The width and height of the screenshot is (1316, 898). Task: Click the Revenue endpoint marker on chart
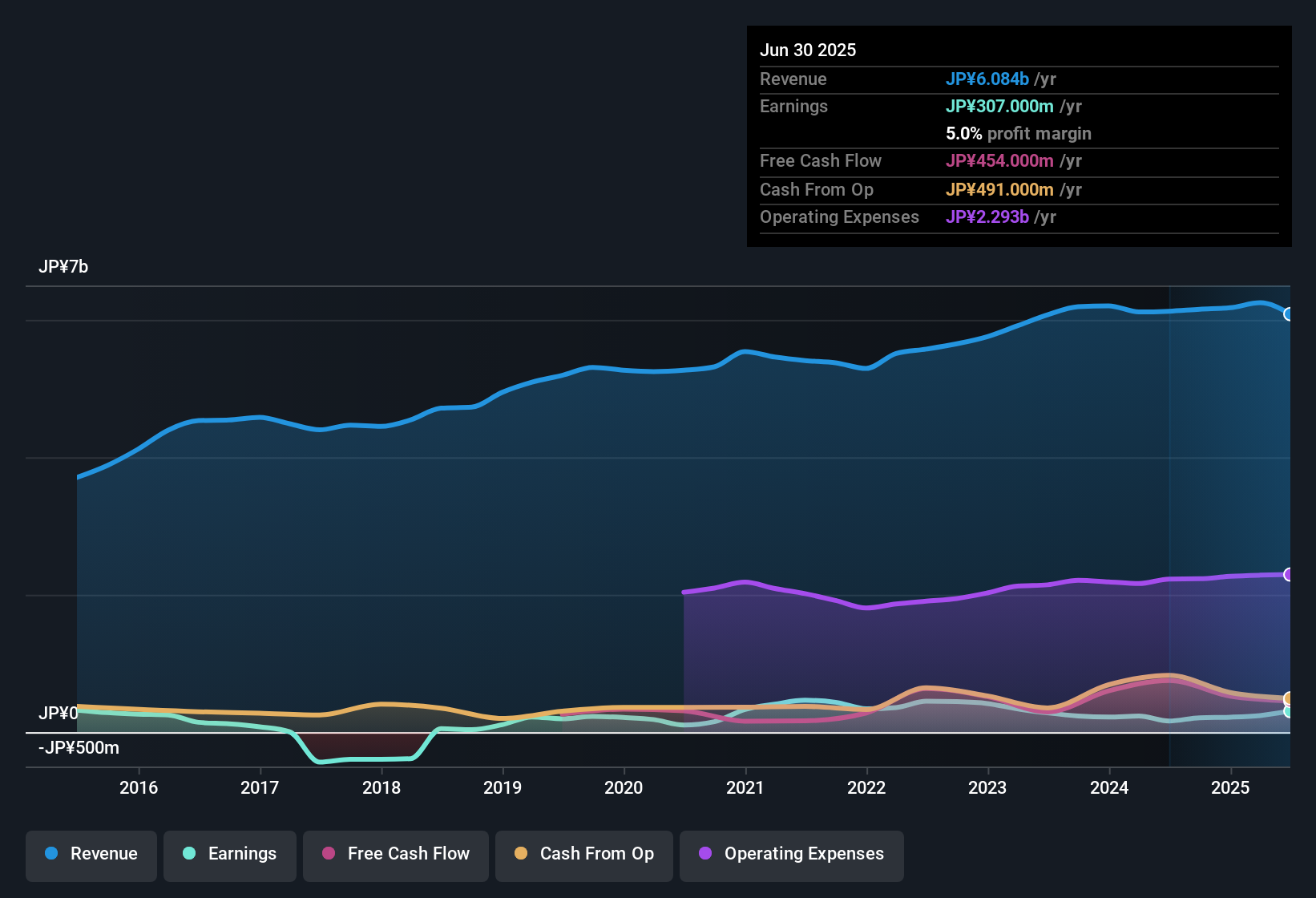1289,314
